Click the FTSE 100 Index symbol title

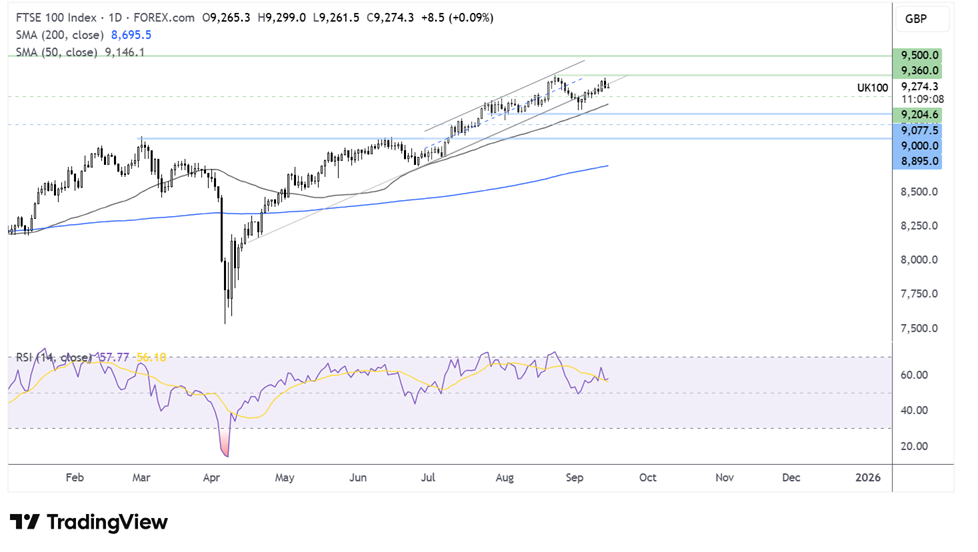pos(56,17)
